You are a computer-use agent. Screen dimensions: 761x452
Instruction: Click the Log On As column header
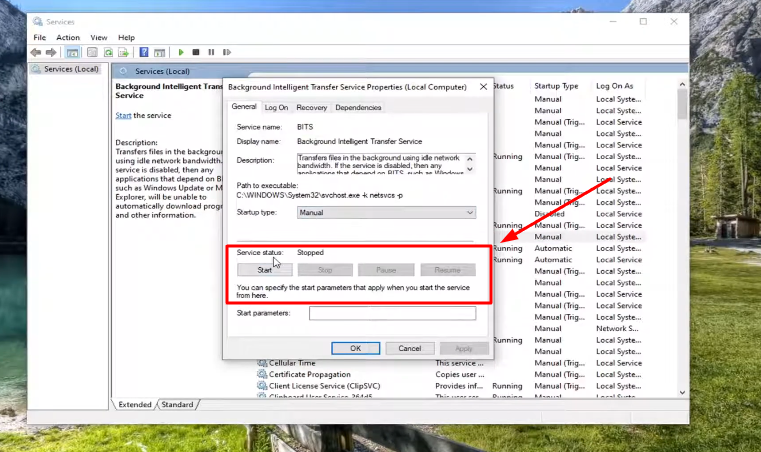[x=614, y=86]
